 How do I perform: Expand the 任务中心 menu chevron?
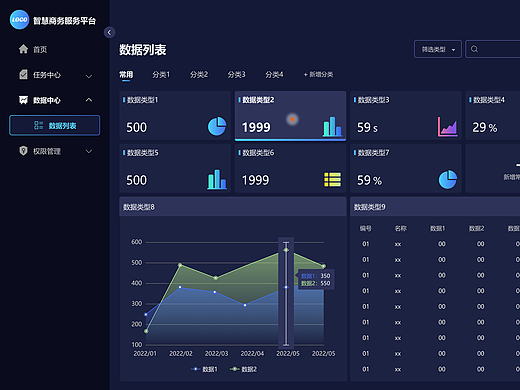point(89,76)
